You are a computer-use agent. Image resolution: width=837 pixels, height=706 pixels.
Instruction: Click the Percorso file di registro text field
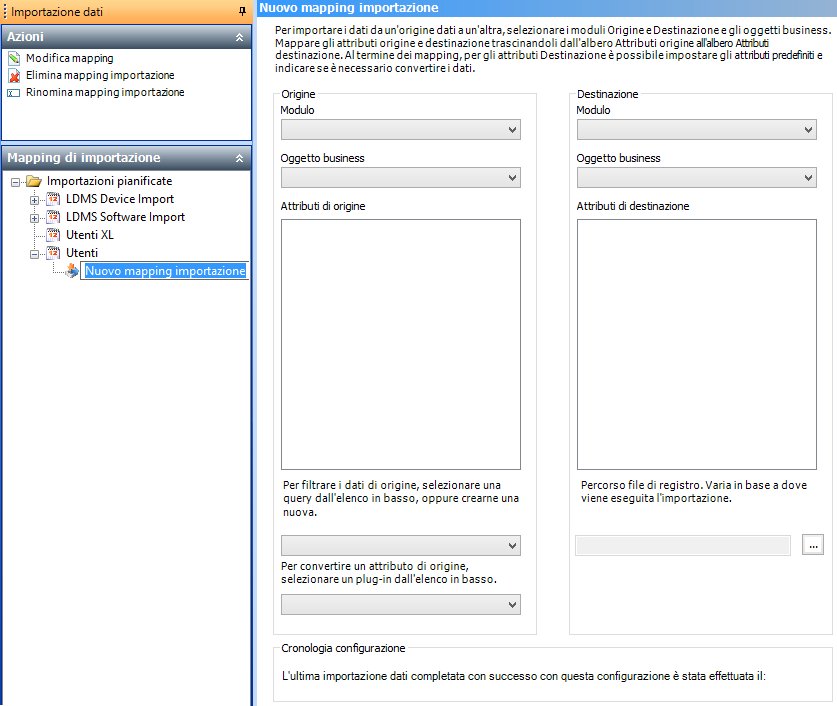[683, 545]
